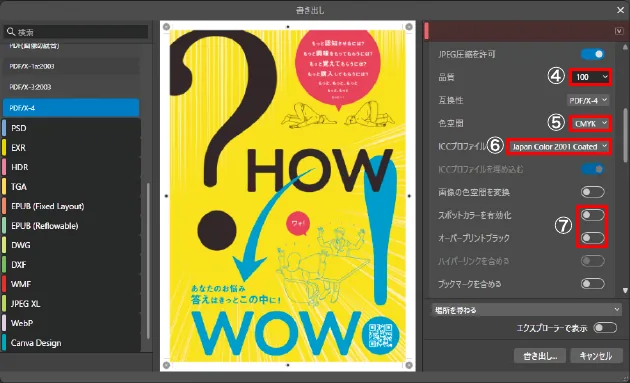
Task: Choose DXF export format
Action: 71,265
